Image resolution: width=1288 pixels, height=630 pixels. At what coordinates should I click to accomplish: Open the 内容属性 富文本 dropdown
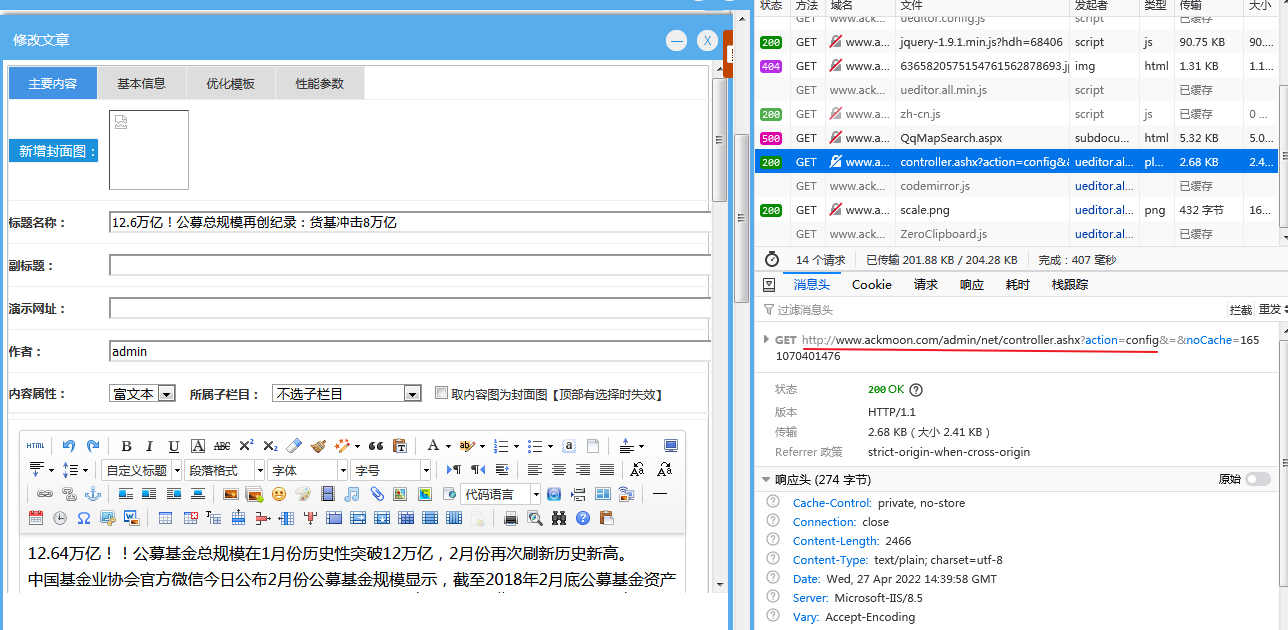coord(143,394)
